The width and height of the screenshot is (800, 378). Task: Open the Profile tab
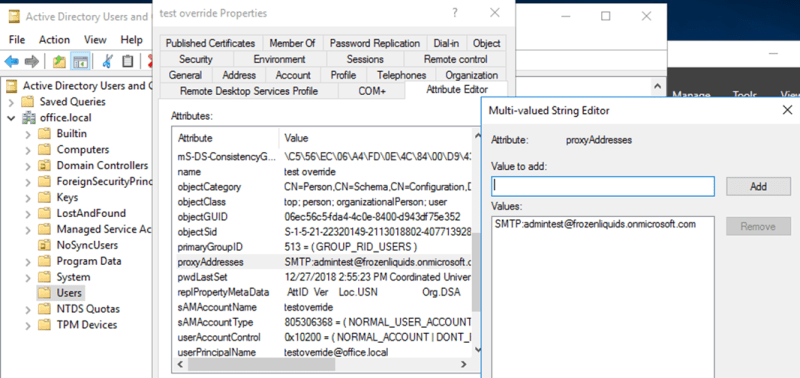(x=343, y=75)
